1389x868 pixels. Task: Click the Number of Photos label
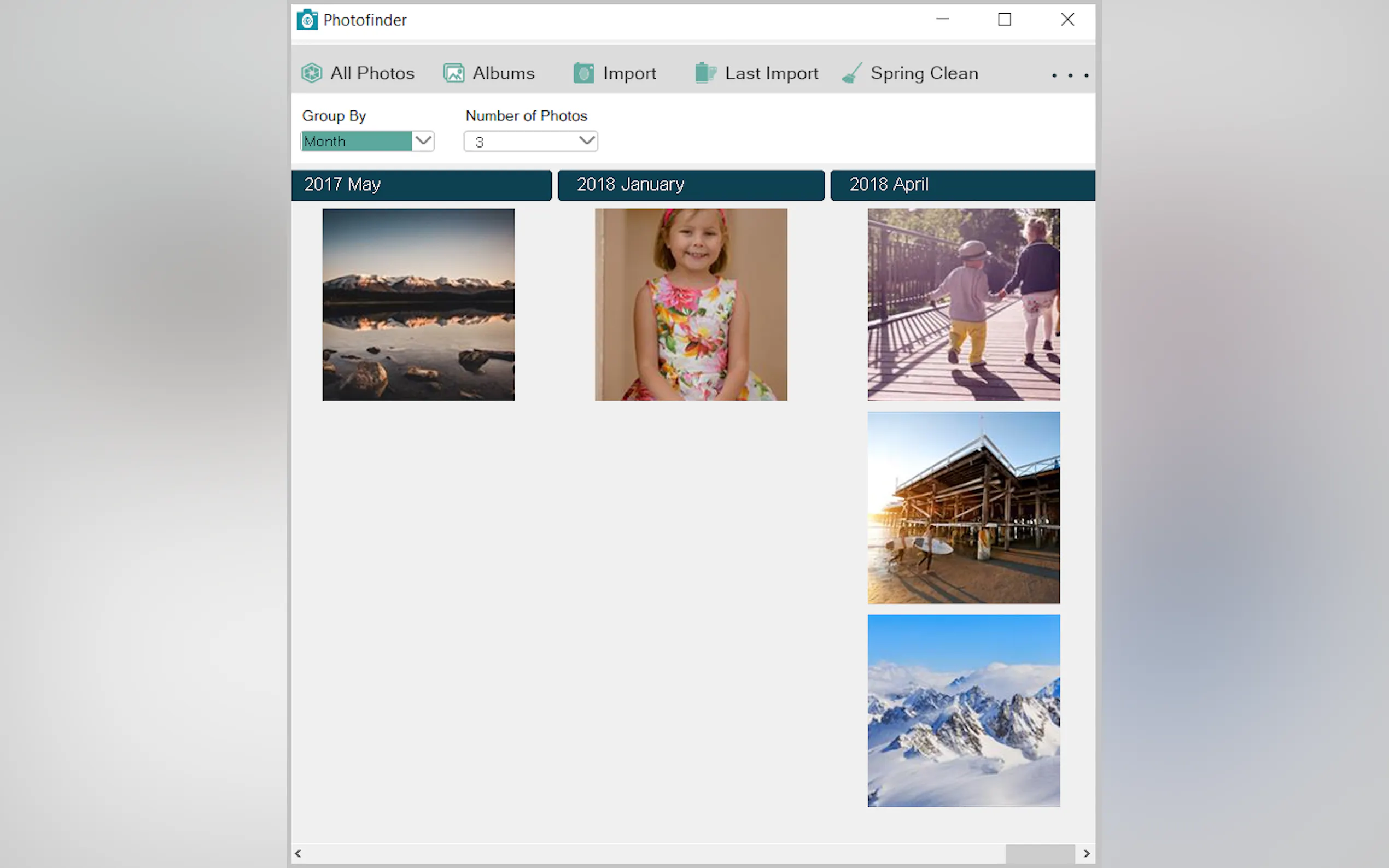coord(526,115)
